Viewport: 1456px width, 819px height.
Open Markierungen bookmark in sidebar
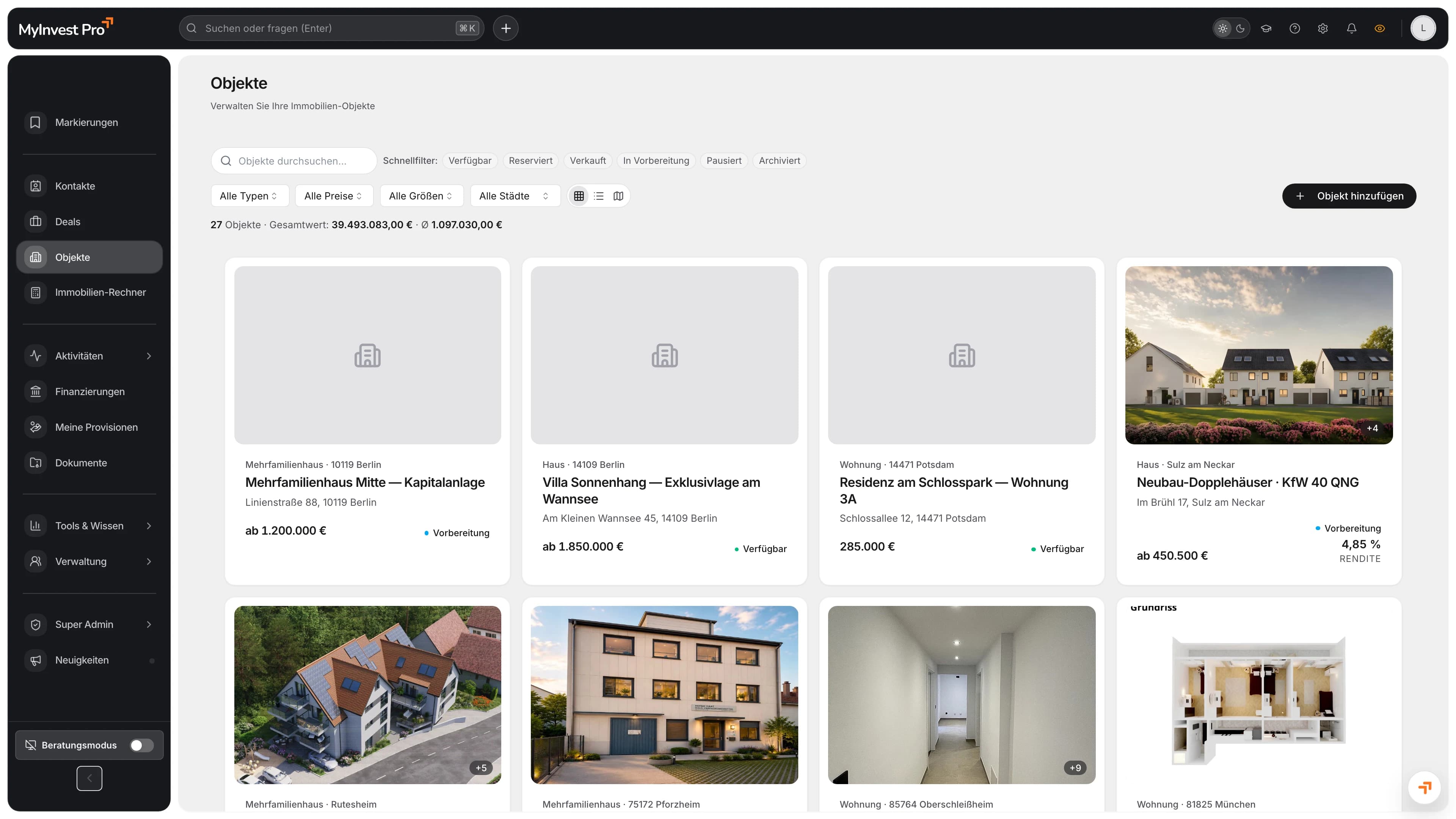89,122
